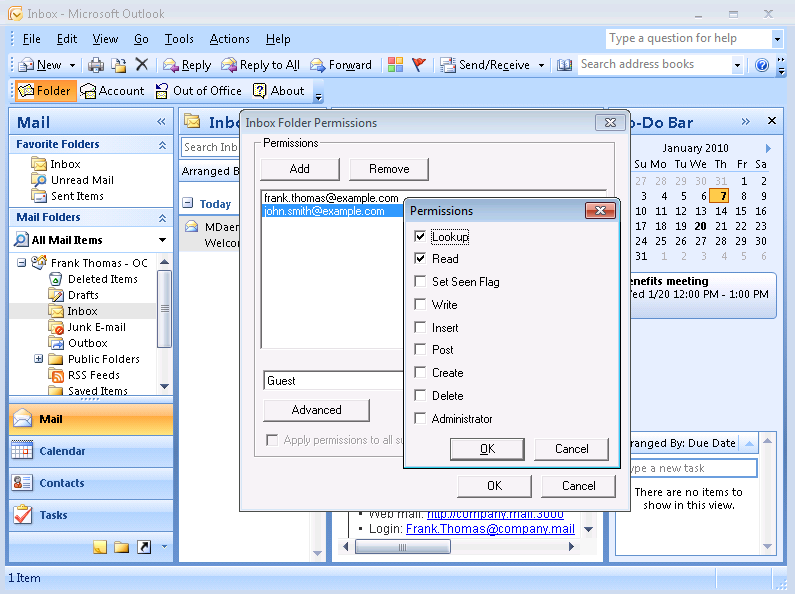Switch to the Calendar pane

[x=91, y=451]
